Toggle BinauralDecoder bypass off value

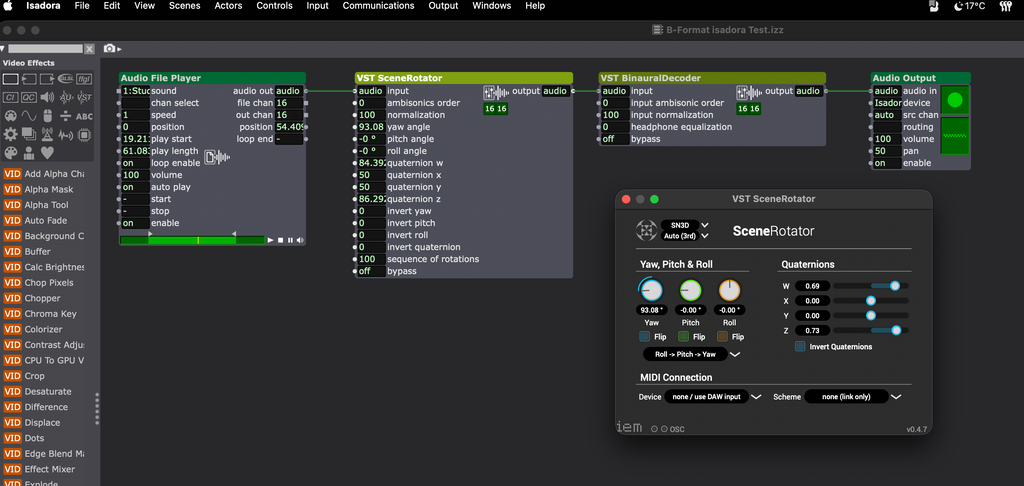[x=615, y=139]
